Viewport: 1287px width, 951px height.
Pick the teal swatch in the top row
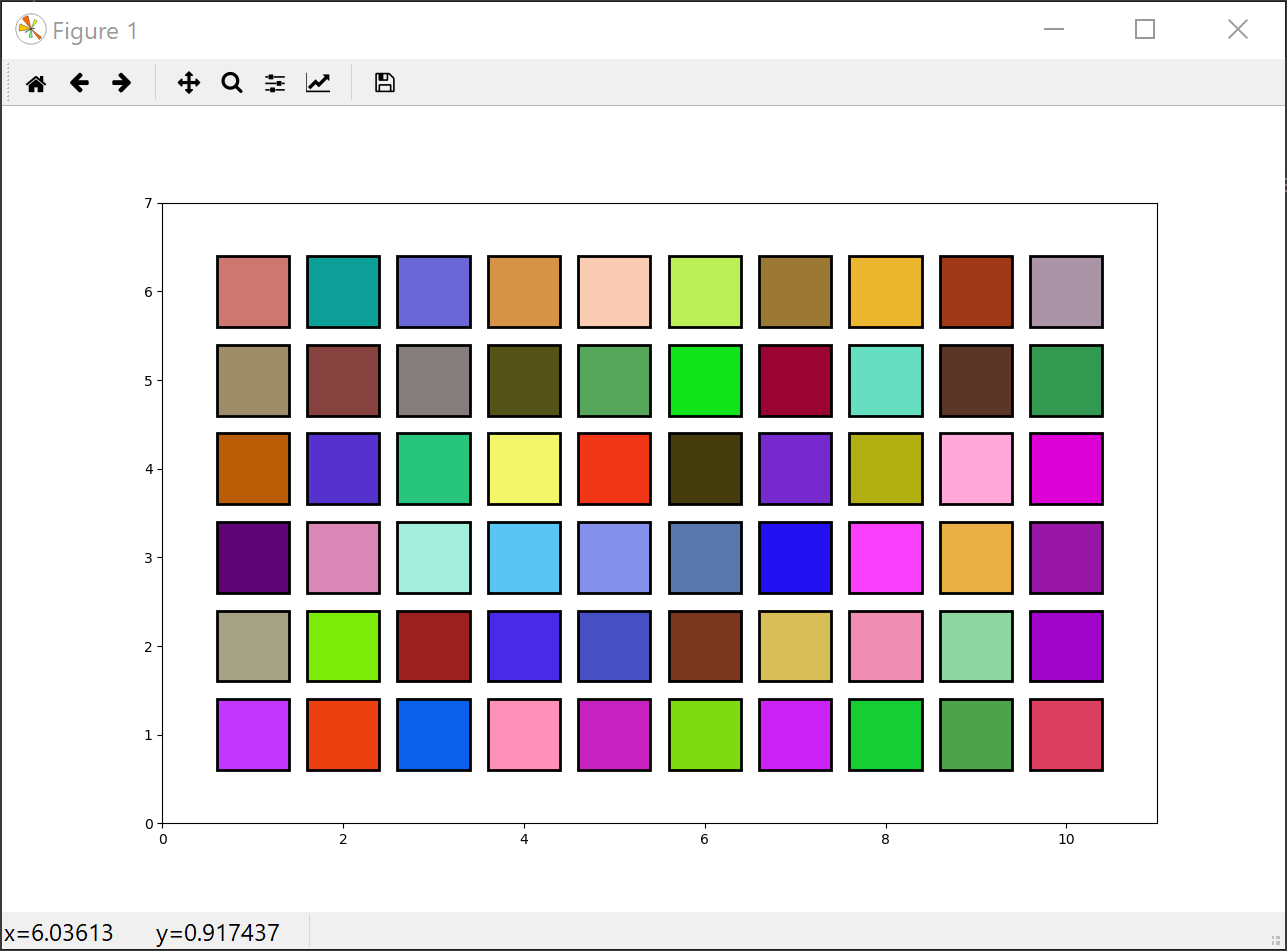[343, 292]
